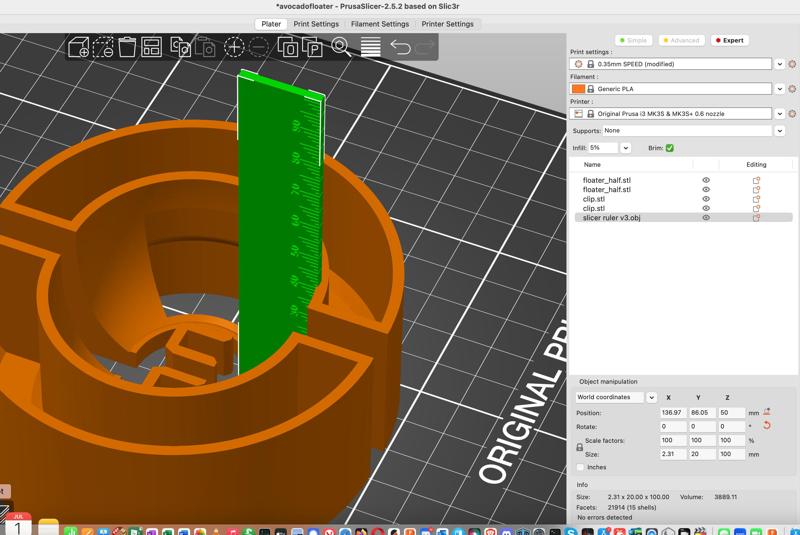Click the Rotate X field
Screen dimensions: 800x535
tap(673, 426)
